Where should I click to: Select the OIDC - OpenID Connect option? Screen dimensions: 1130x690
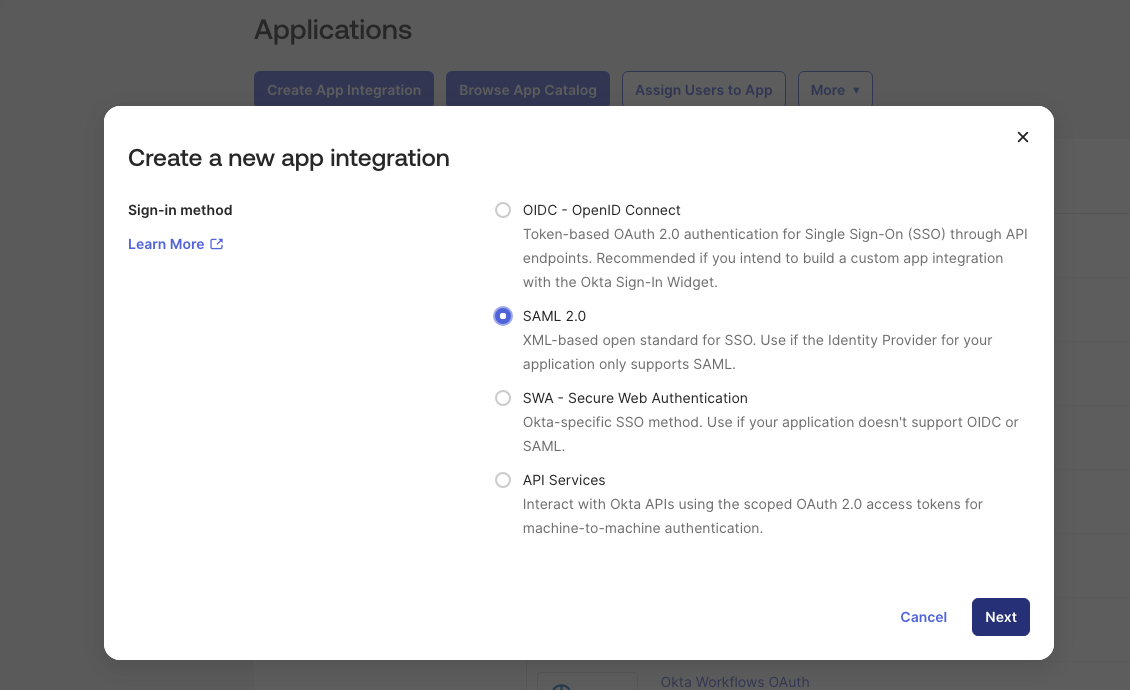tap(503, 210)
